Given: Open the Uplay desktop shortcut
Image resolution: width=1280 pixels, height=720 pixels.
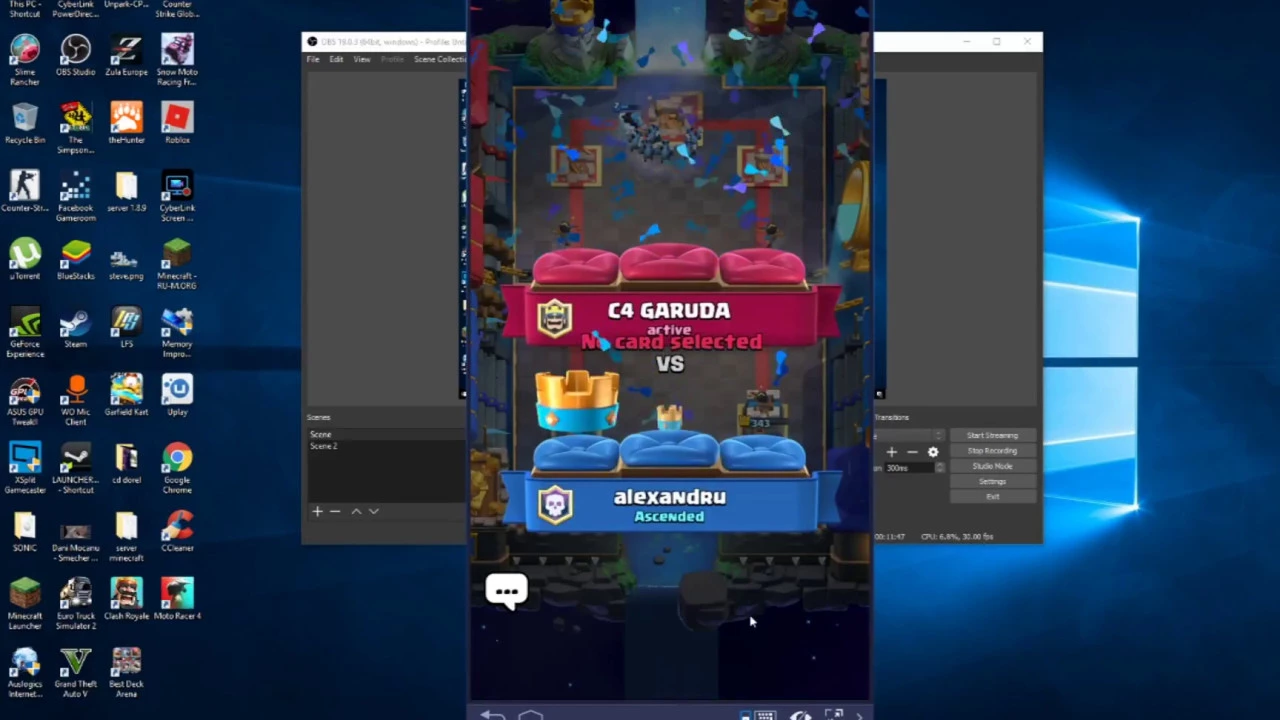Looking at the screenshot, I should [177, 395].
